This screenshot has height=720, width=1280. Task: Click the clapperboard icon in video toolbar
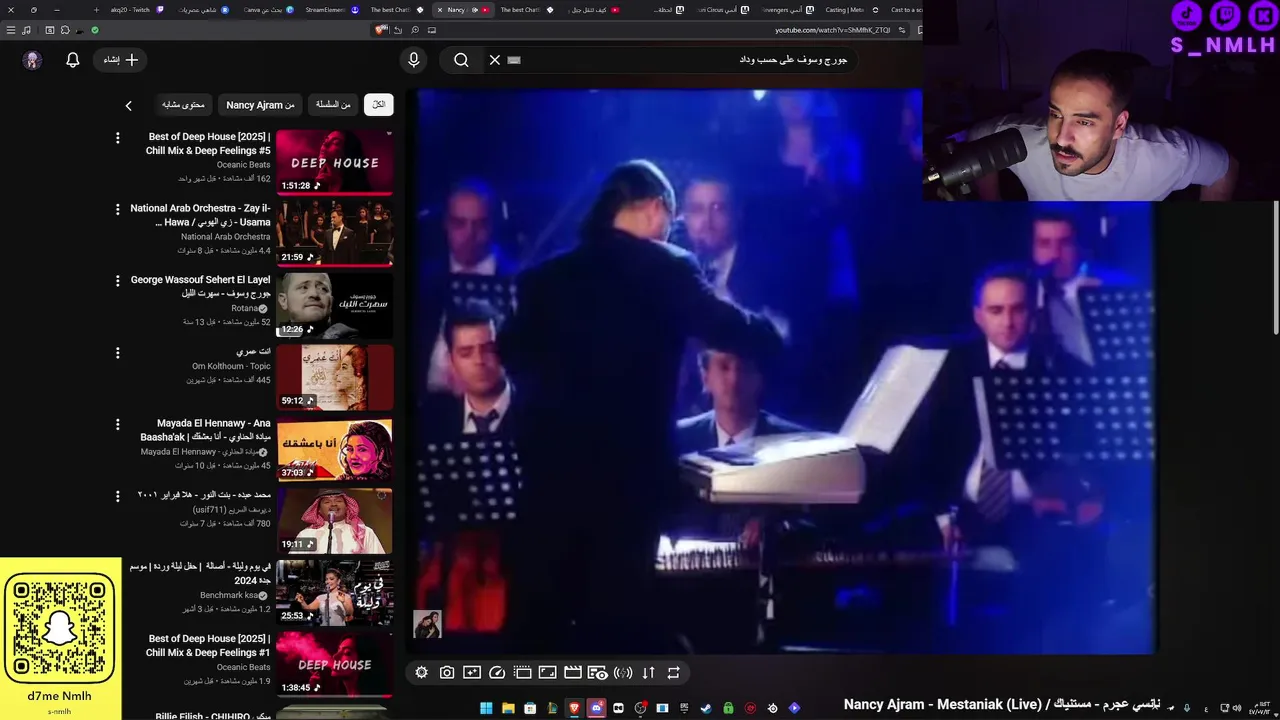pyautogui.click(x=573, y=673)
